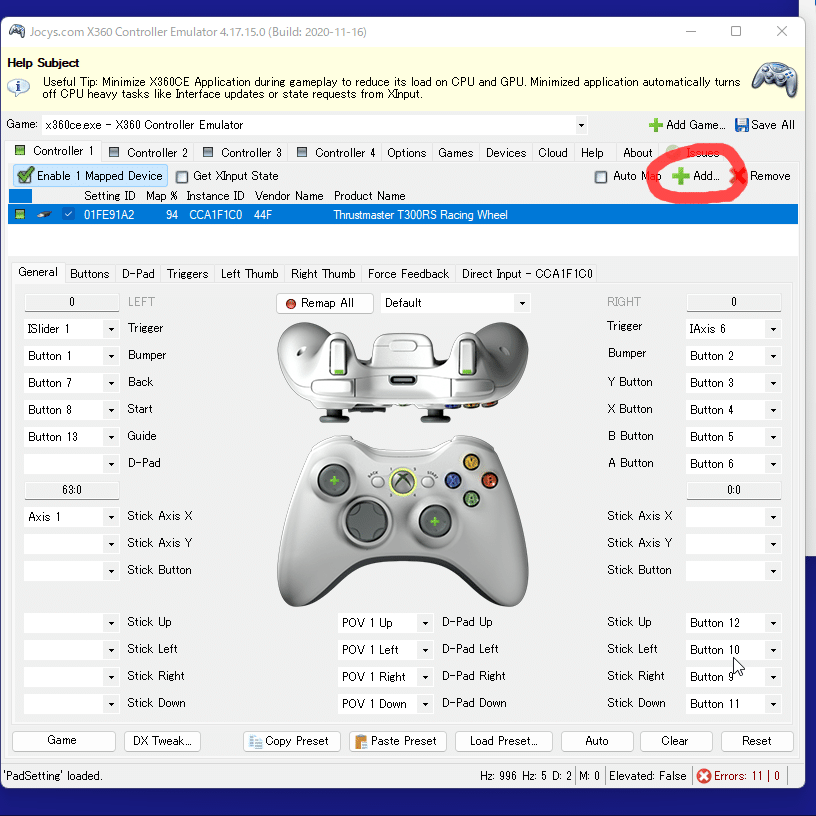Open D-Pad Up POV 1 Up dropdown
816x816 pixels.
(425, 623)
